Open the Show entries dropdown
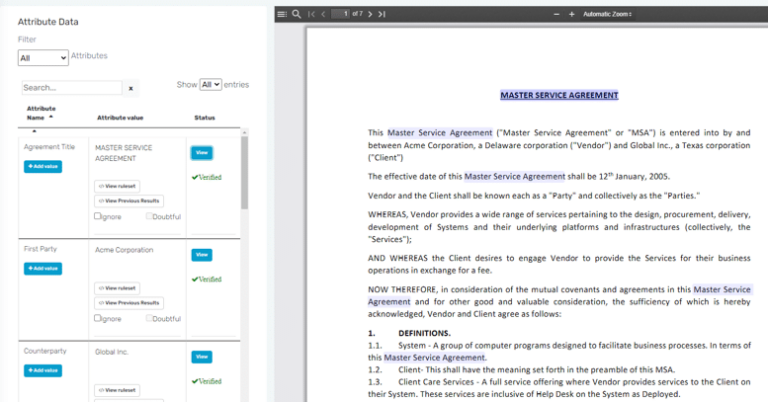This screenshot has height=402, width=768. click(x=210, y=85)
